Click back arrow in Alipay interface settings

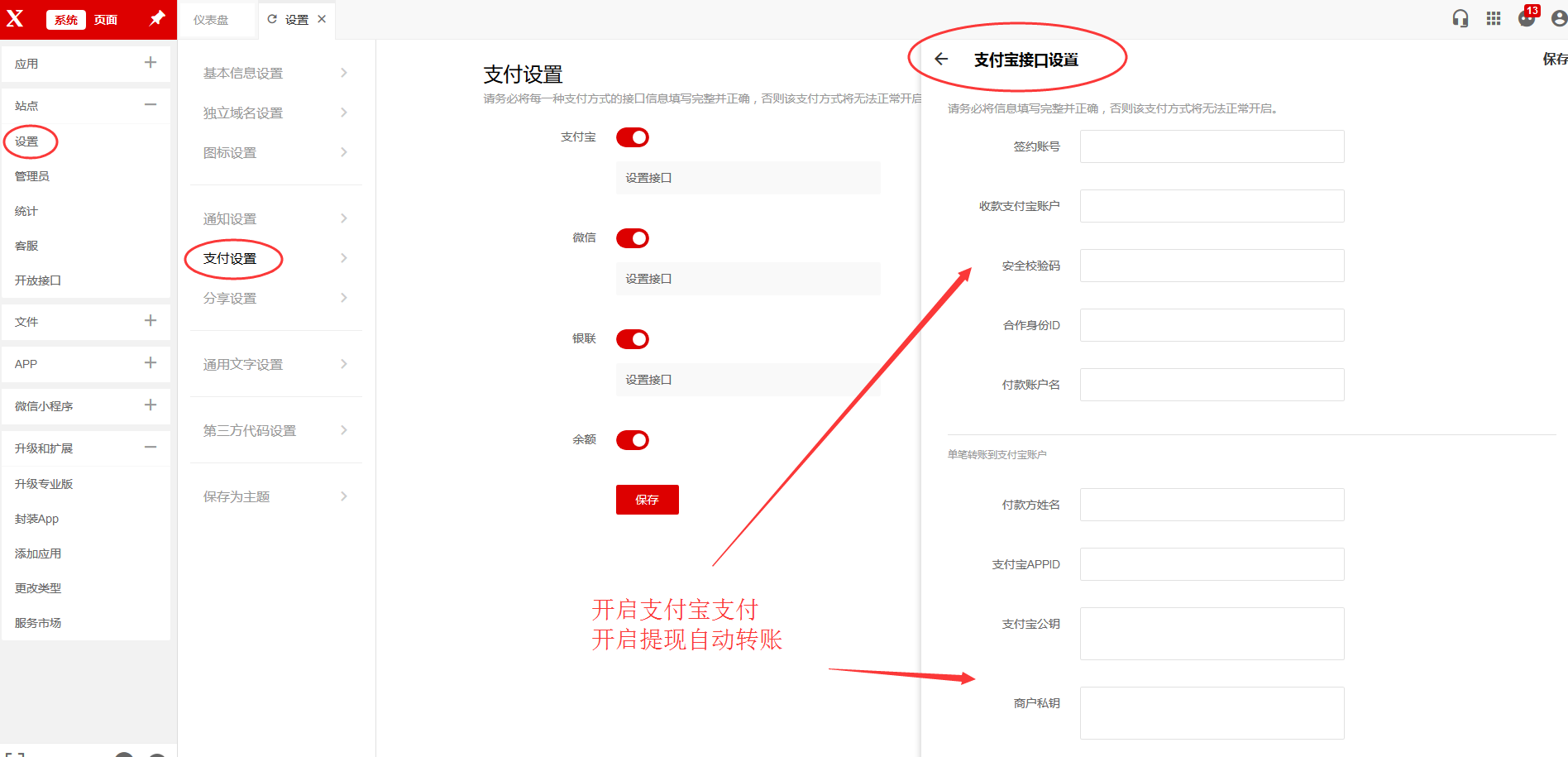pyautogui.click(x=941, y=59)
